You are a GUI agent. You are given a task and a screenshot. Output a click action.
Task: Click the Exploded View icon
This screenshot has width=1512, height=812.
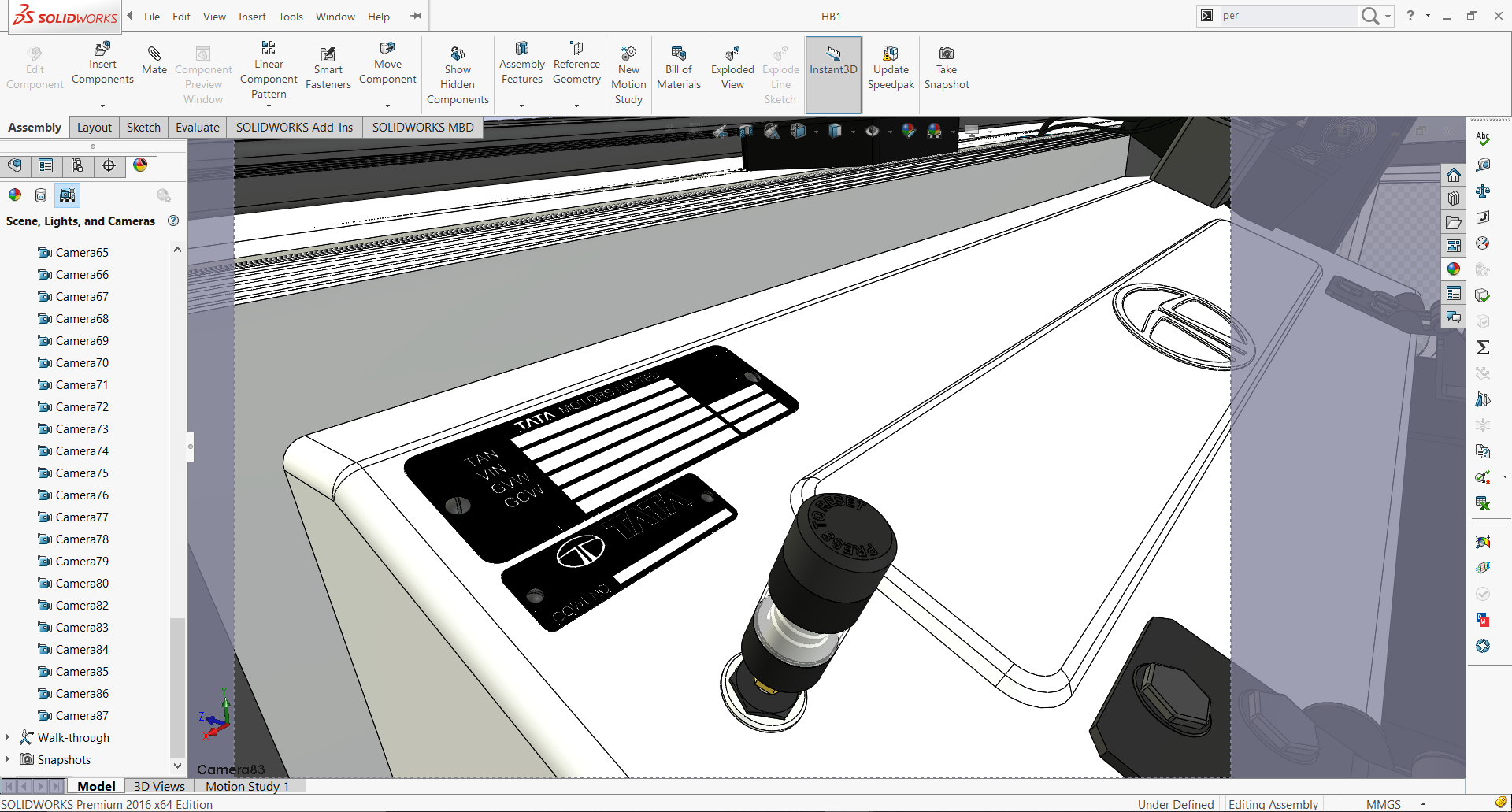732,68
